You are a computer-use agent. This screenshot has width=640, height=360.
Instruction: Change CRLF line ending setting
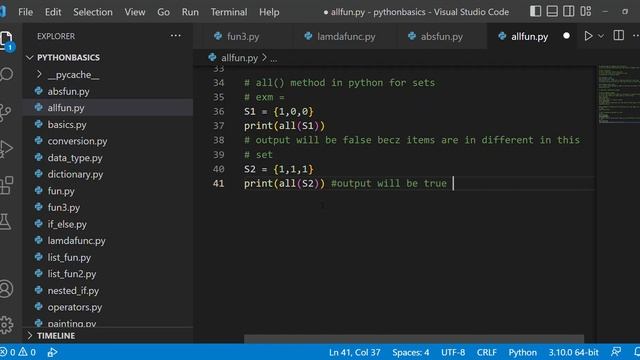[486, 352]
